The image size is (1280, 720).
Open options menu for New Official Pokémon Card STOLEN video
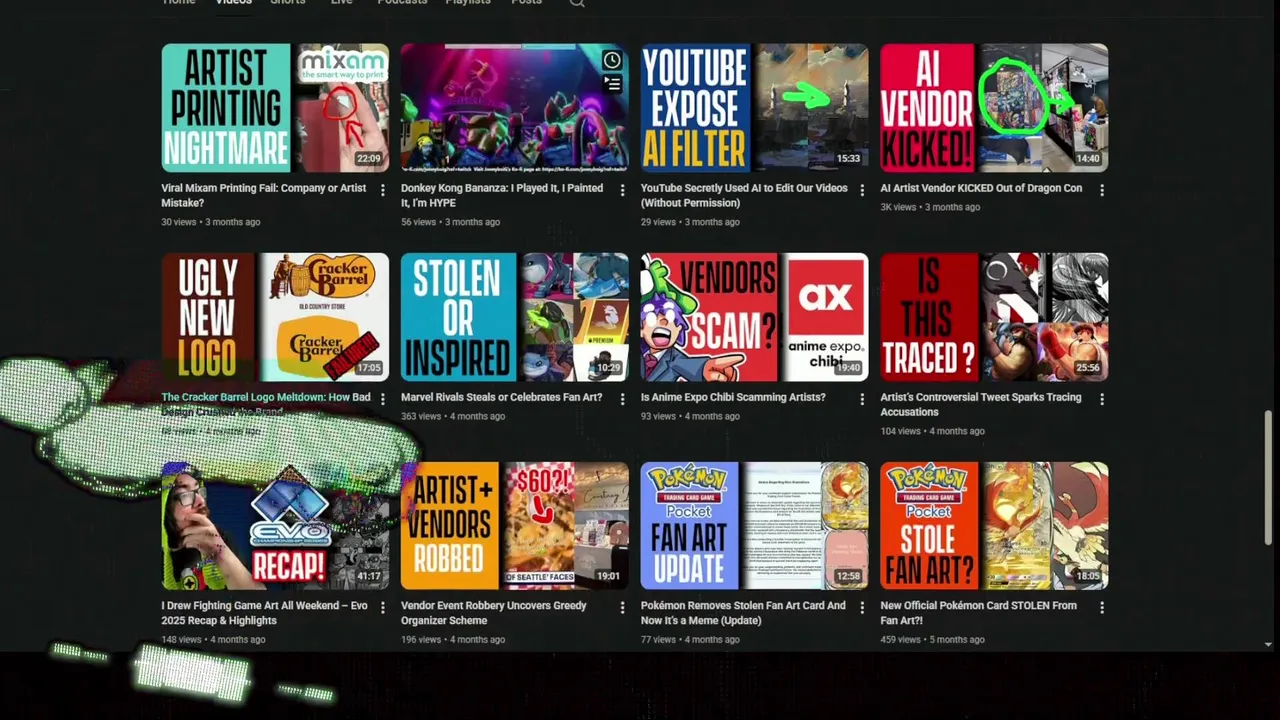tap(1102, 608)
